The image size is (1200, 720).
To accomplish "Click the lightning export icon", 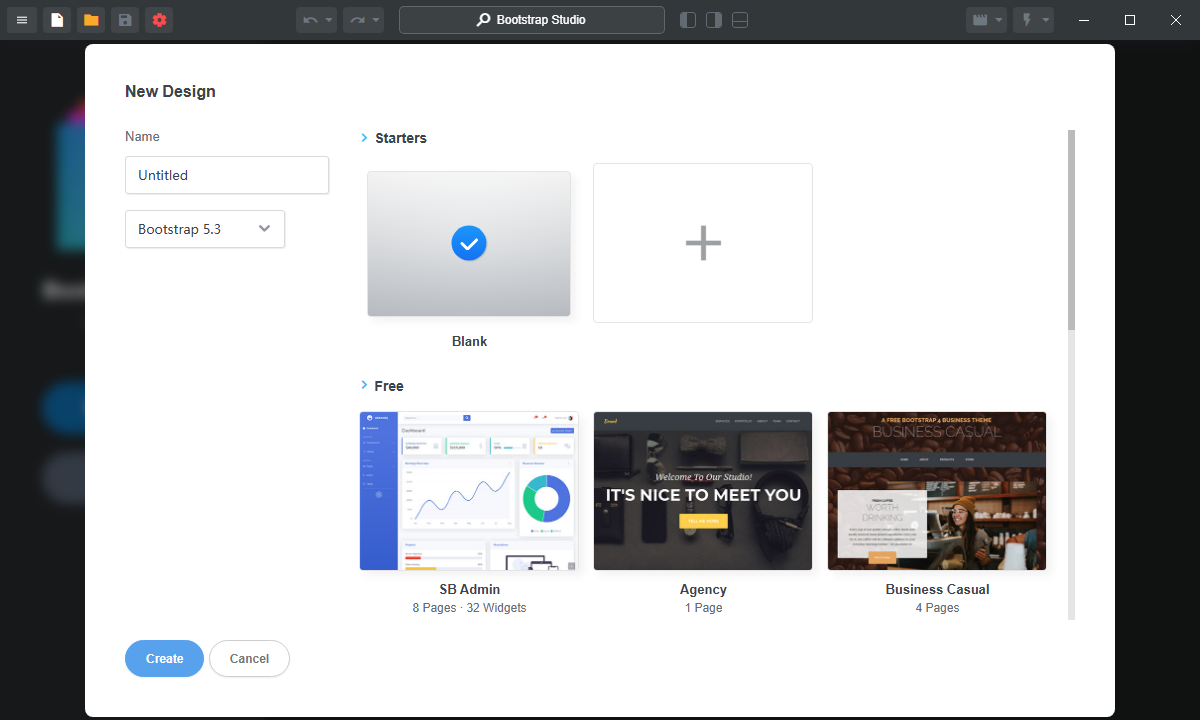I will [1027, 19].
